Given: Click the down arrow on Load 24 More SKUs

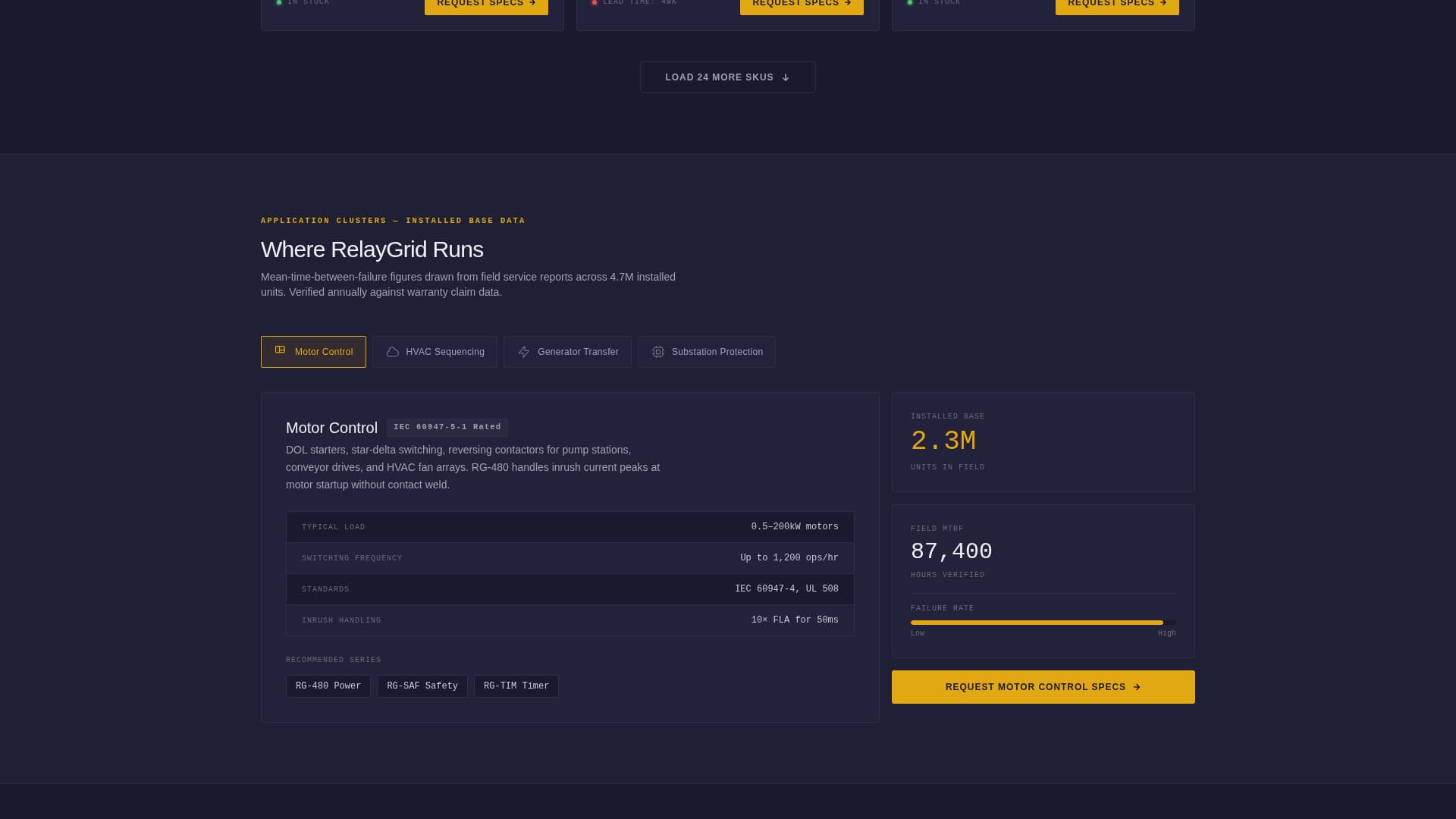Looking at the screenshot, I should coord(786,77).
